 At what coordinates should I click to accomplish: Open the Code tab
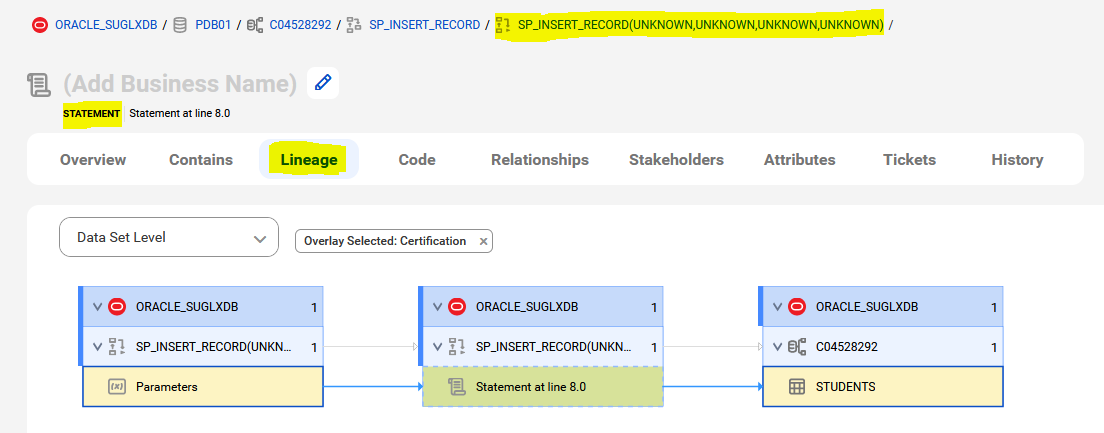coord(417,160)
